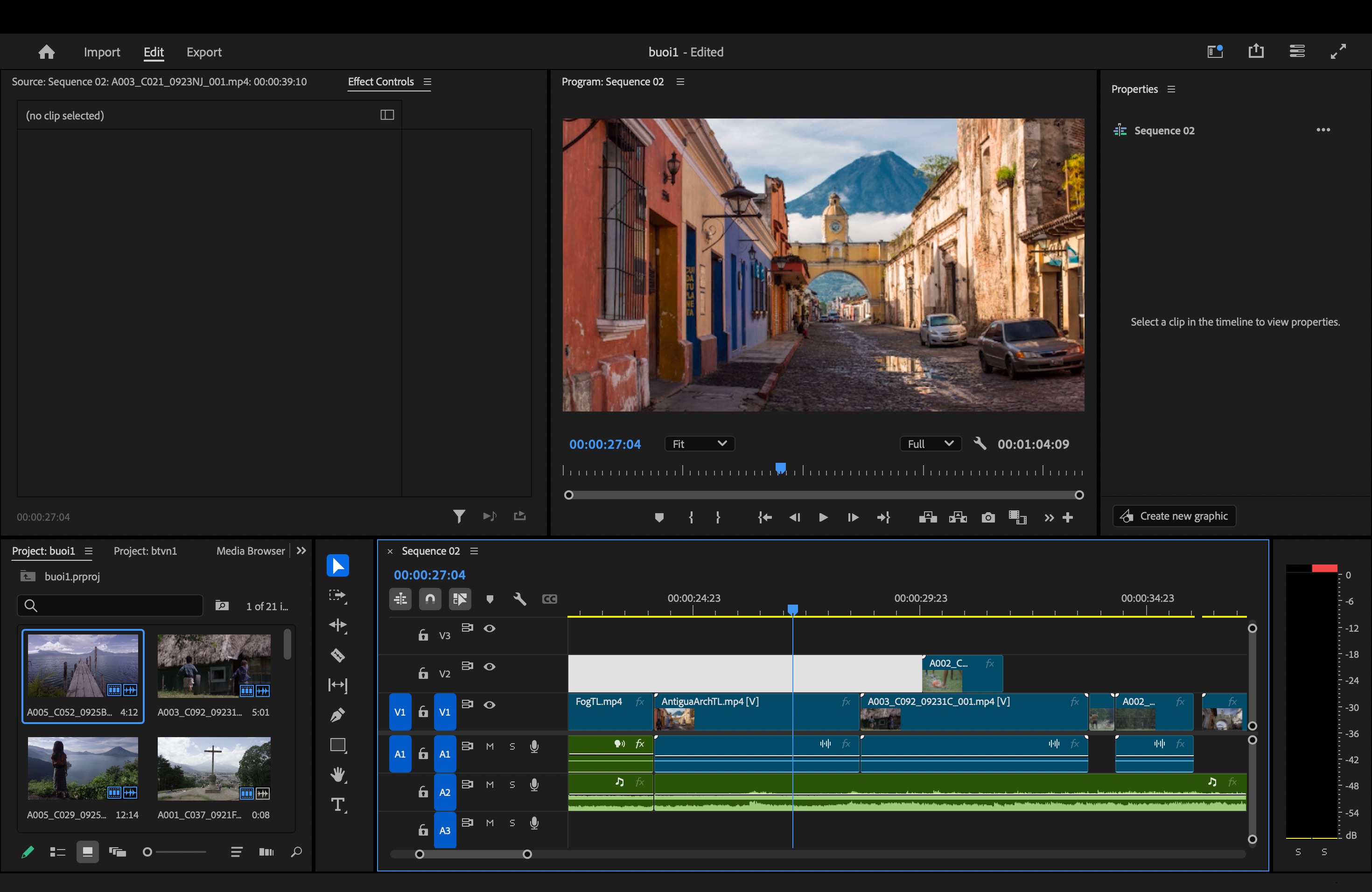Click the filter funnel in Effect Controls
1372x892 pixels.
(459, 516)
